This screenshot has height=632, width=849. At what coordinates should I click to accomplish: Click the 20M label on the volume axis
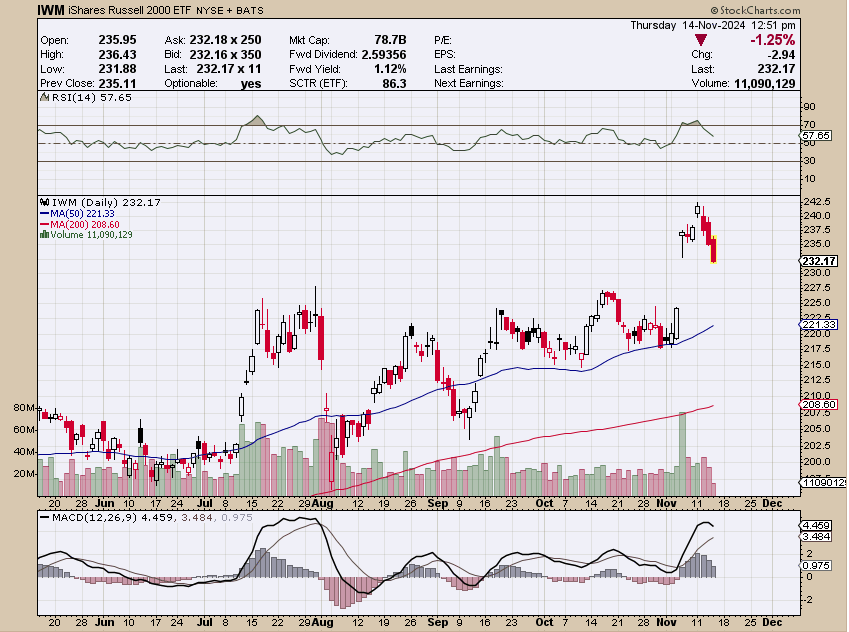point(25,474)
